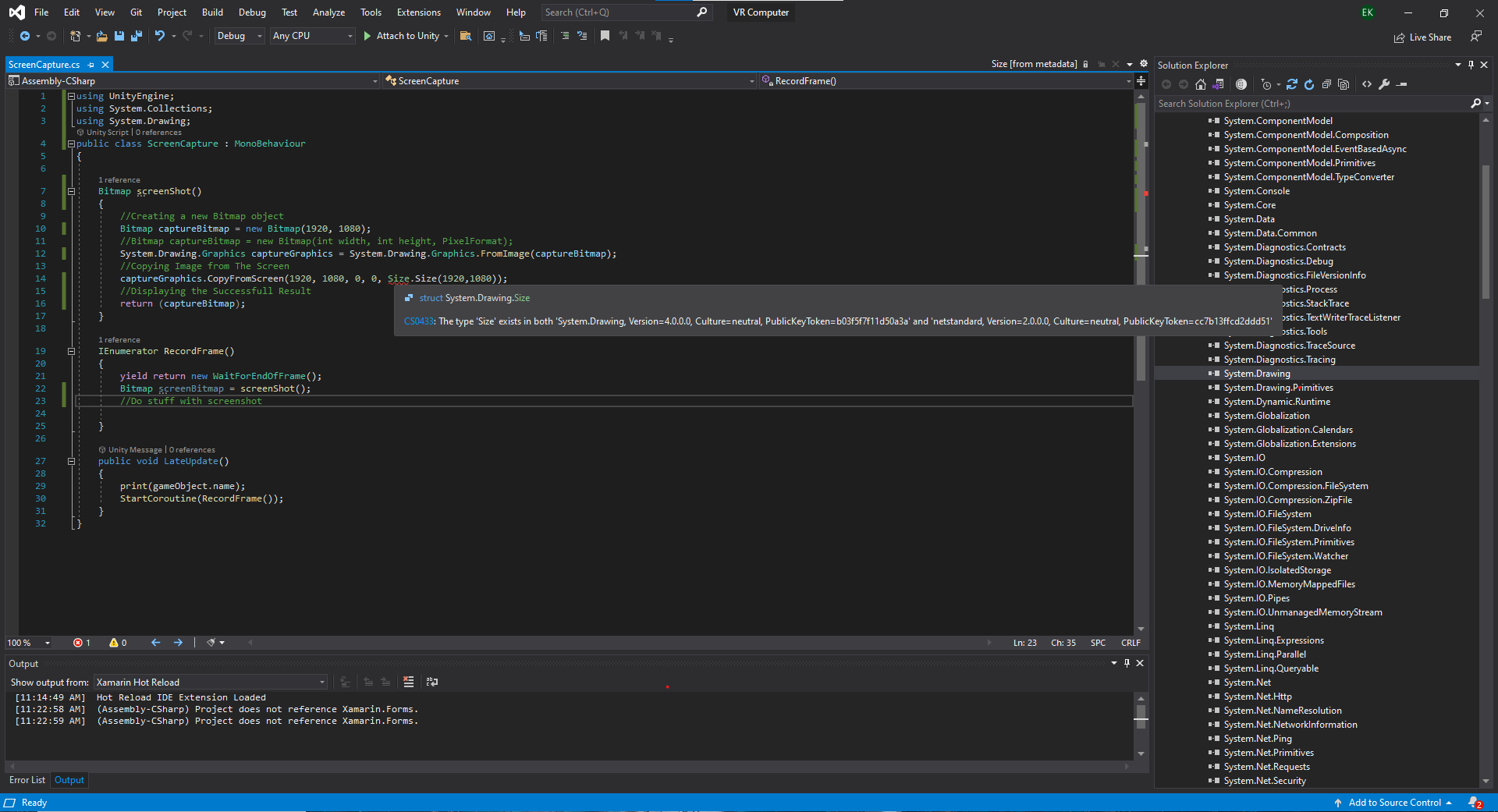Image resolution: width=1498 pixels, height=812 pixels.
Task: Open the Debug configuration dropdown
Action: click(x=239, y=36)
